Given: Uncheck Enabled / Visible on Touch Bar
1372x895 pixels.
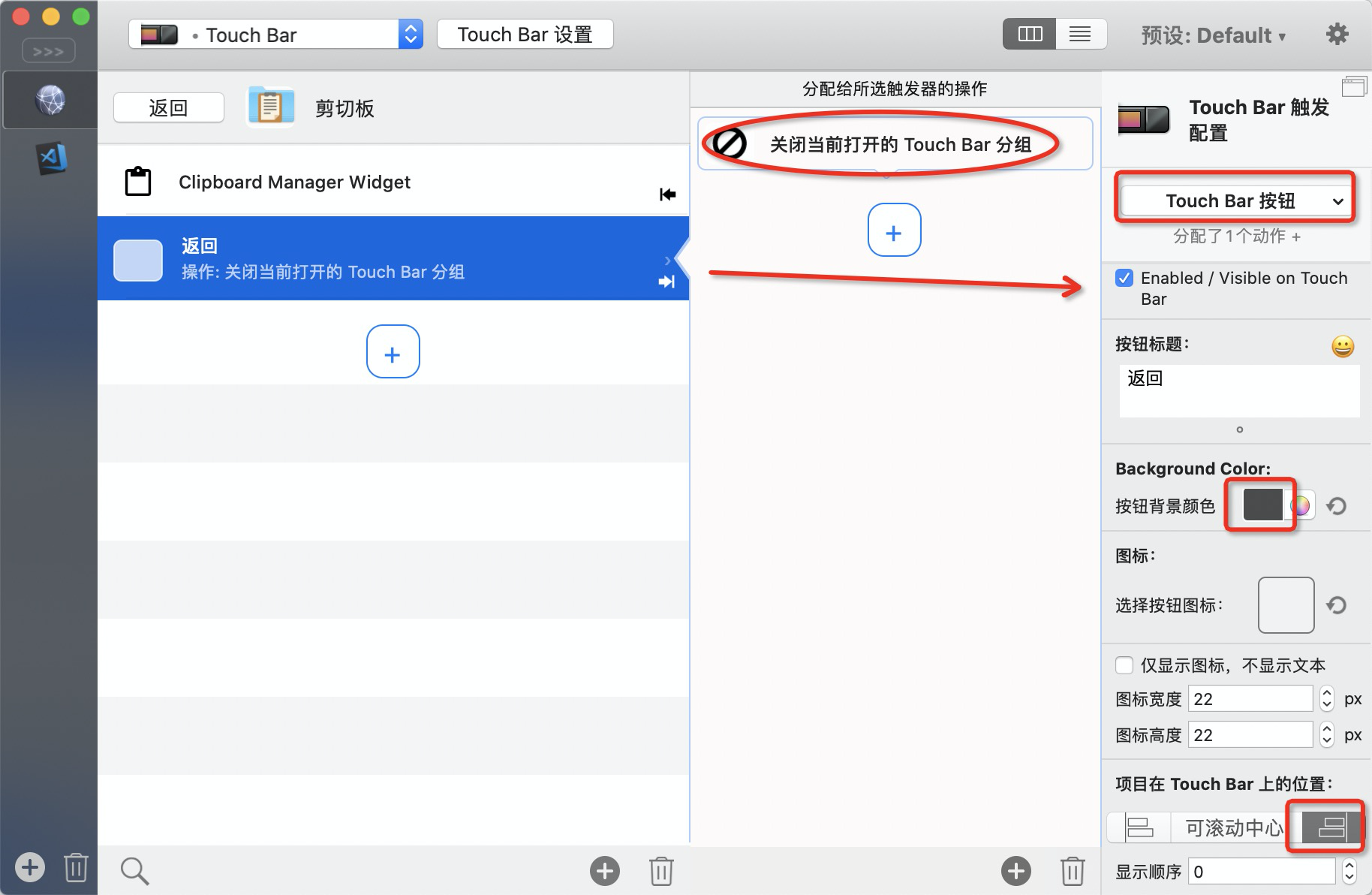Looking at the screenshot, I should tap(1124, 278).
